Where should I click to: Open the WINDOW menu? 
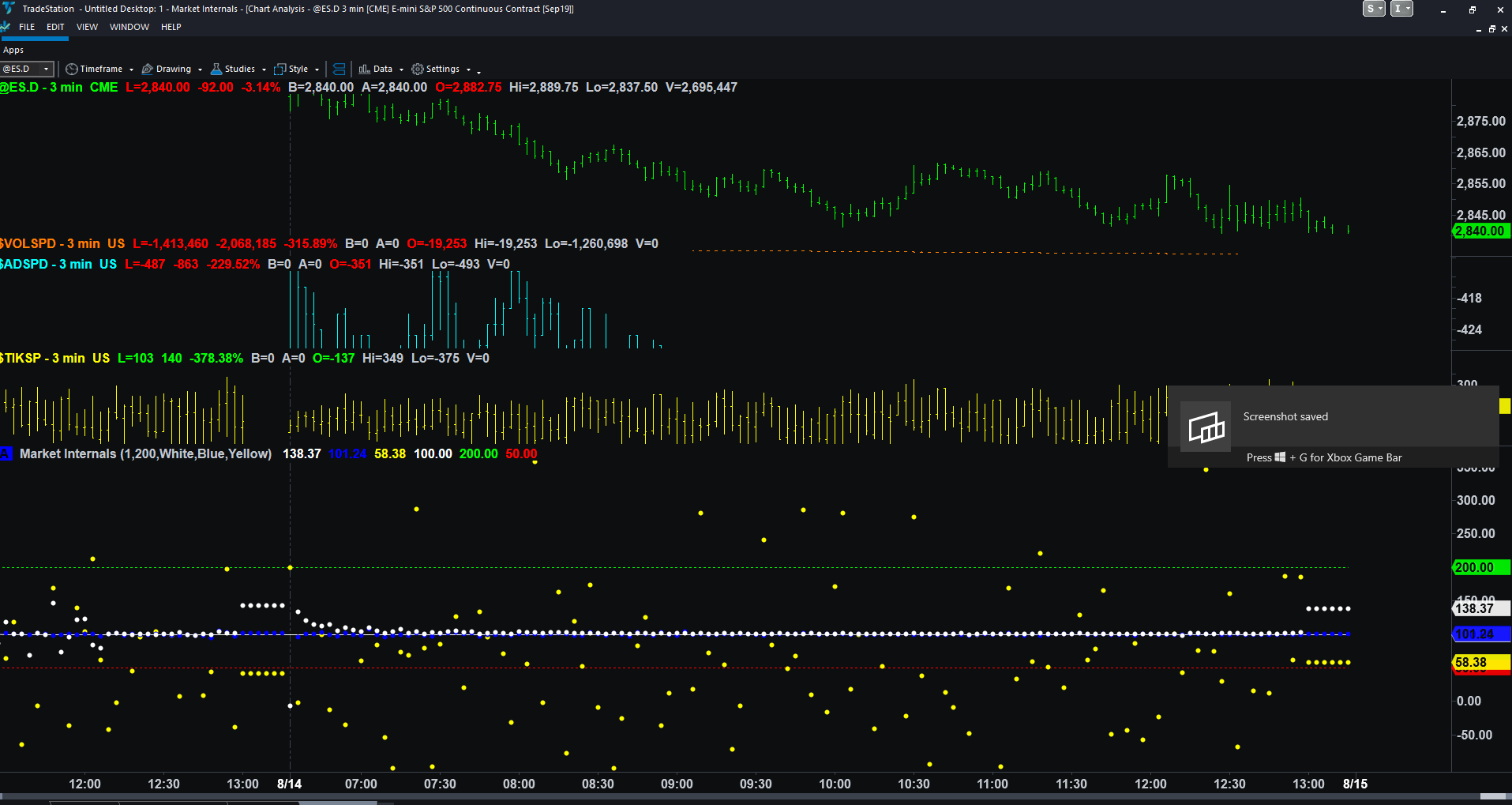129,27
